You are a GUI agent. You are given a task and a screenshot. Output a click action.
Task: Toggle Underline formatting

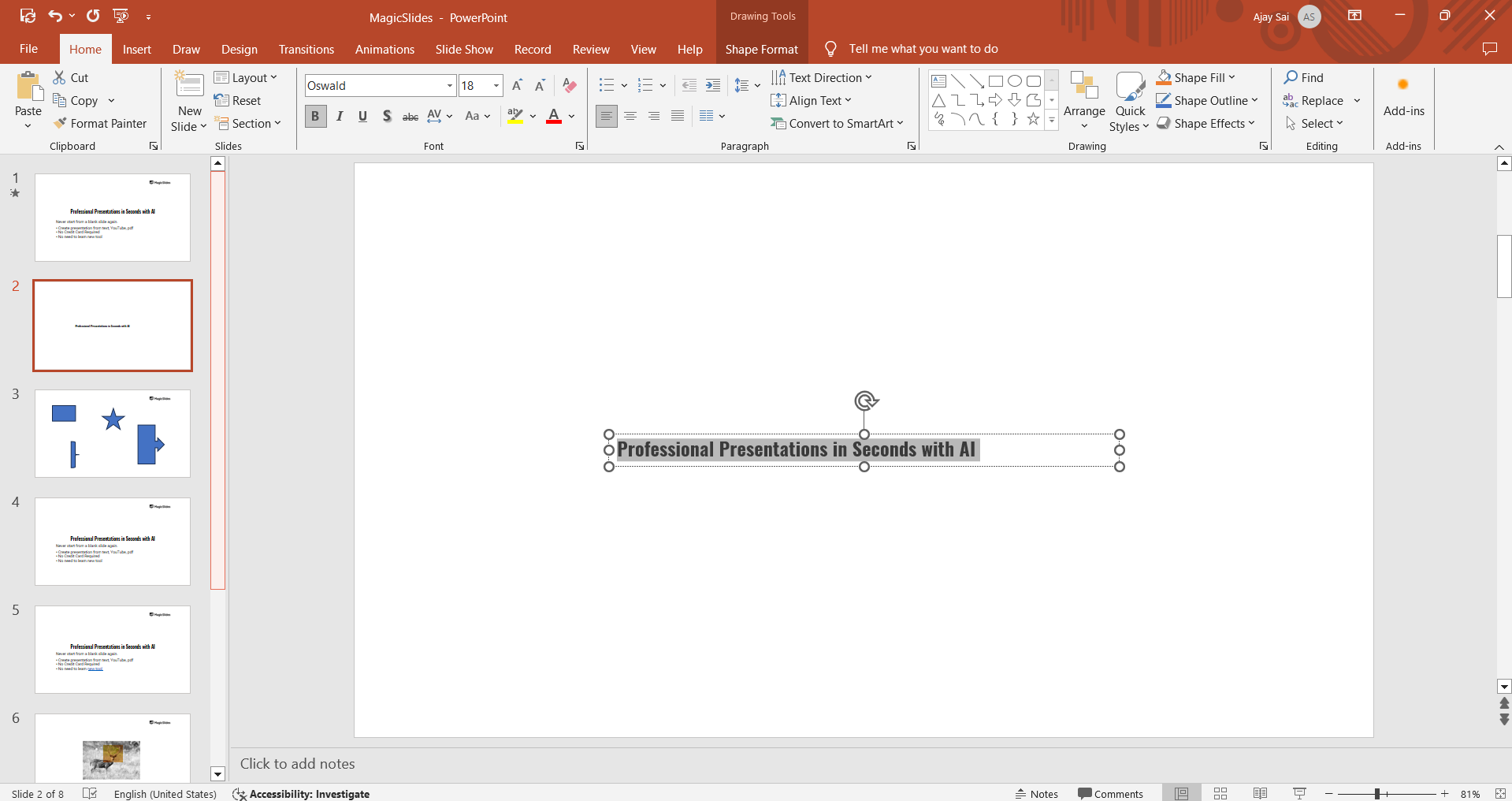(362, 117)
